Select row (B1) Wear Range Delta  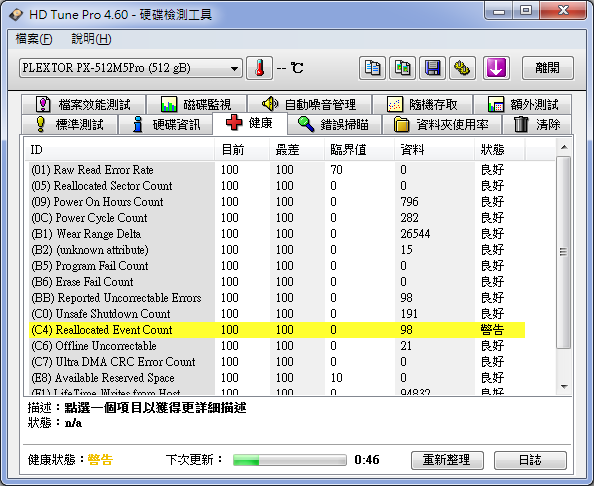(277, 234)
